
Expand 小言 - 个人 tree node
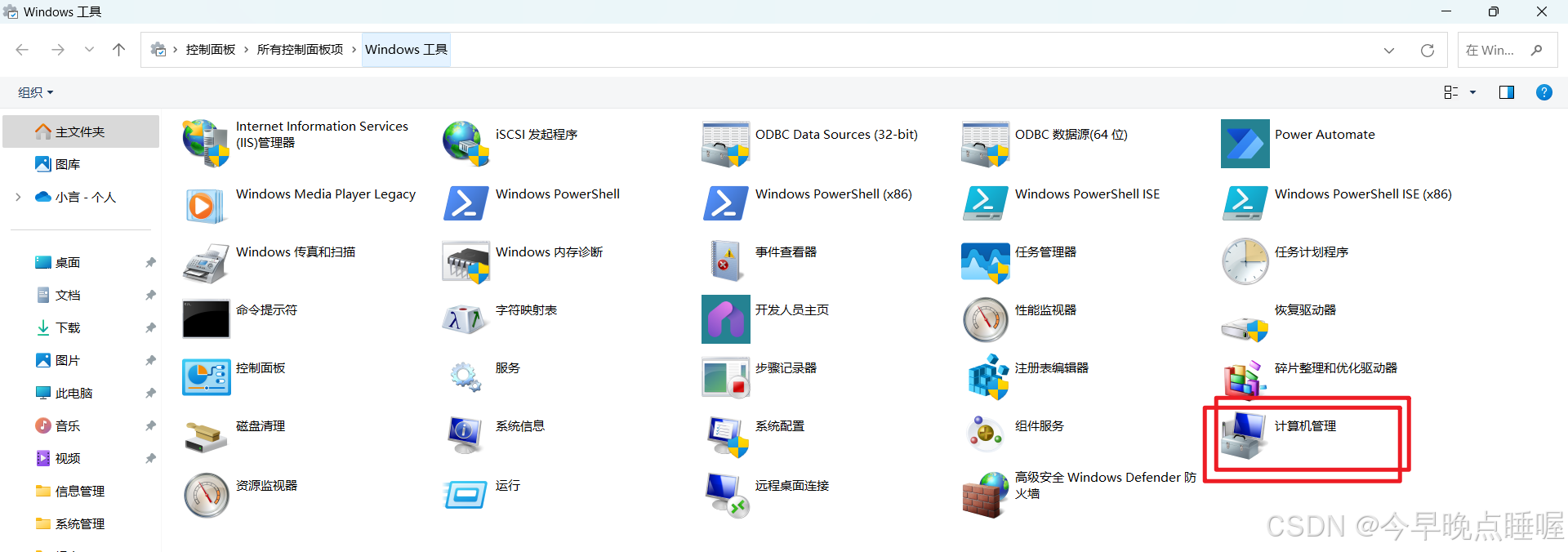18,197
